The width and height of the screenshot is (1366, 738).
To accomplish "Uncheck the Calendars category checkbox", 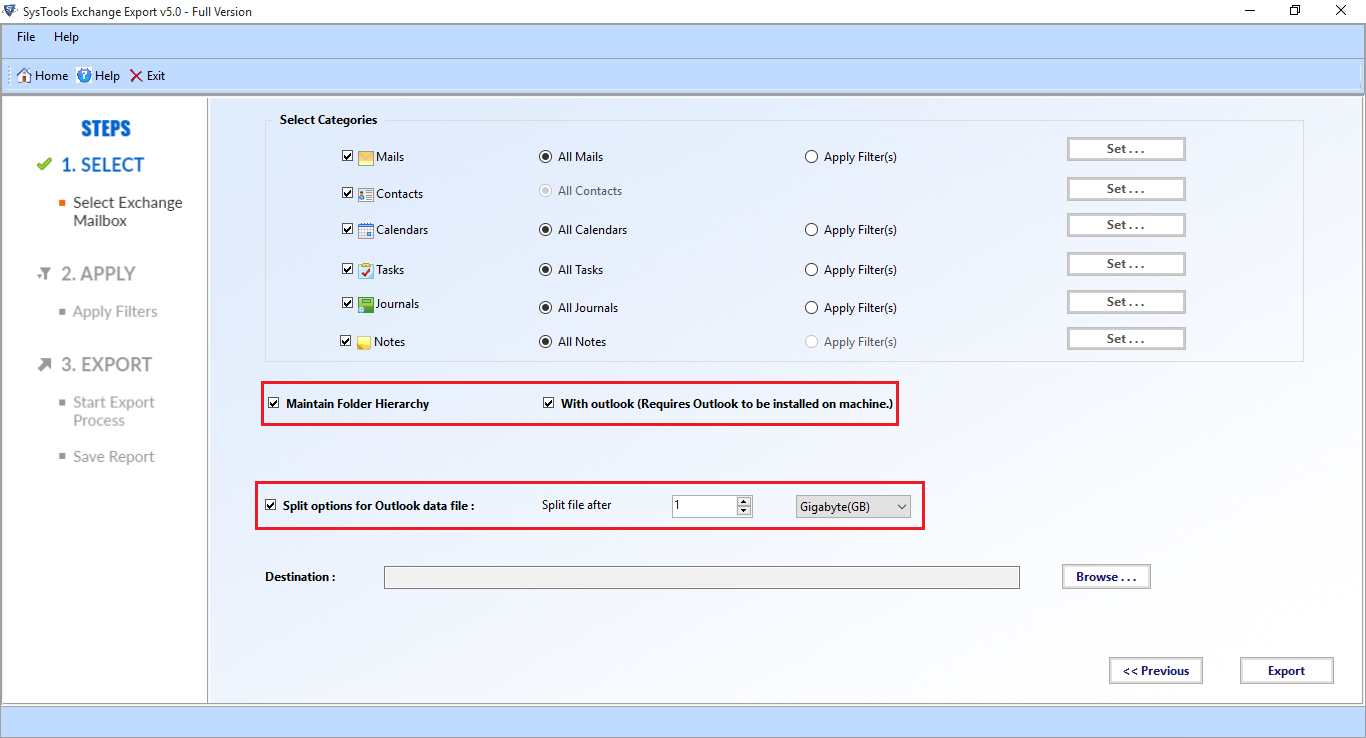I will pyautogui.click(x=347, y=229).
